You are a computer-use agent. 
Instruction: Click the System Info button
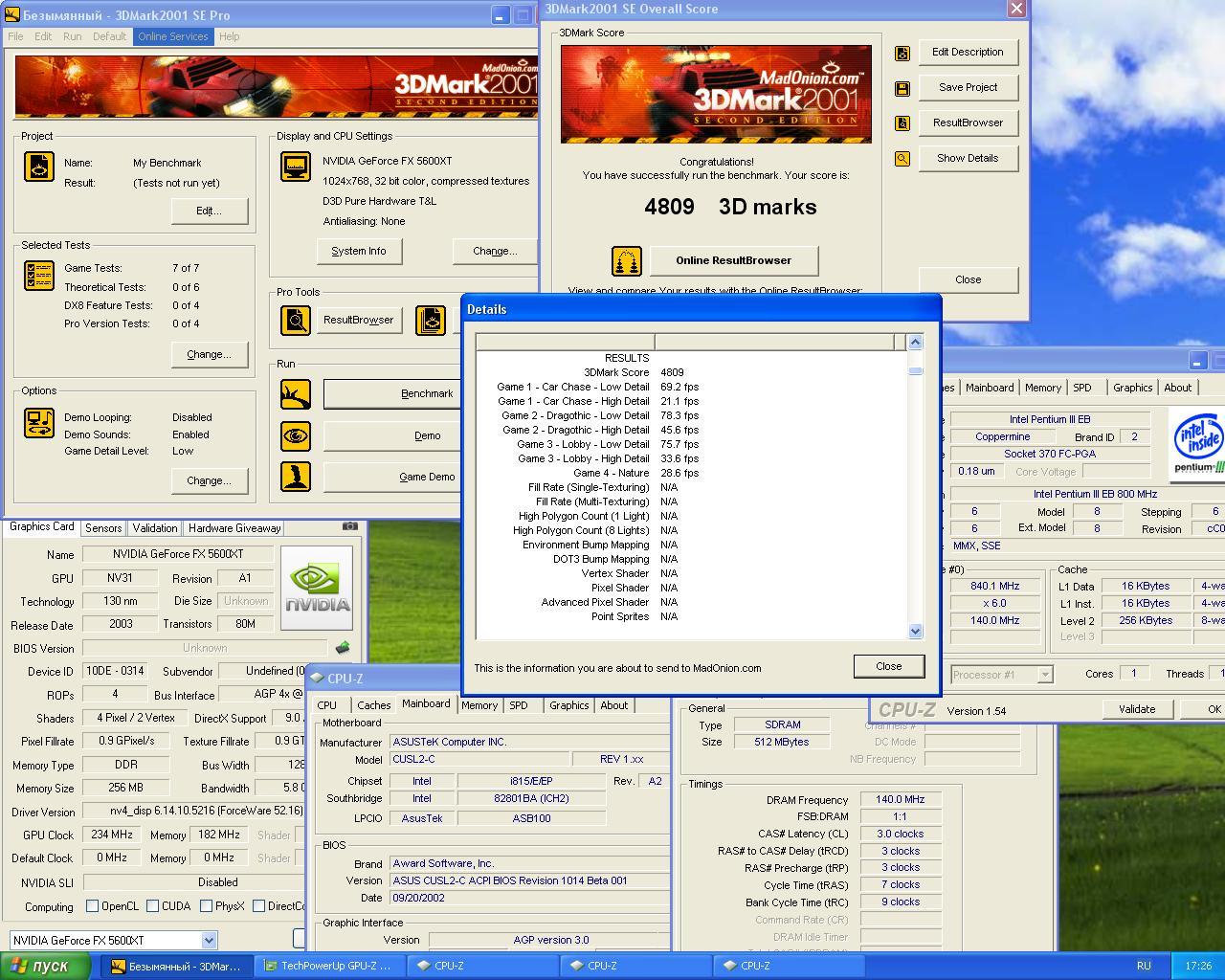[x=359, y=251]
